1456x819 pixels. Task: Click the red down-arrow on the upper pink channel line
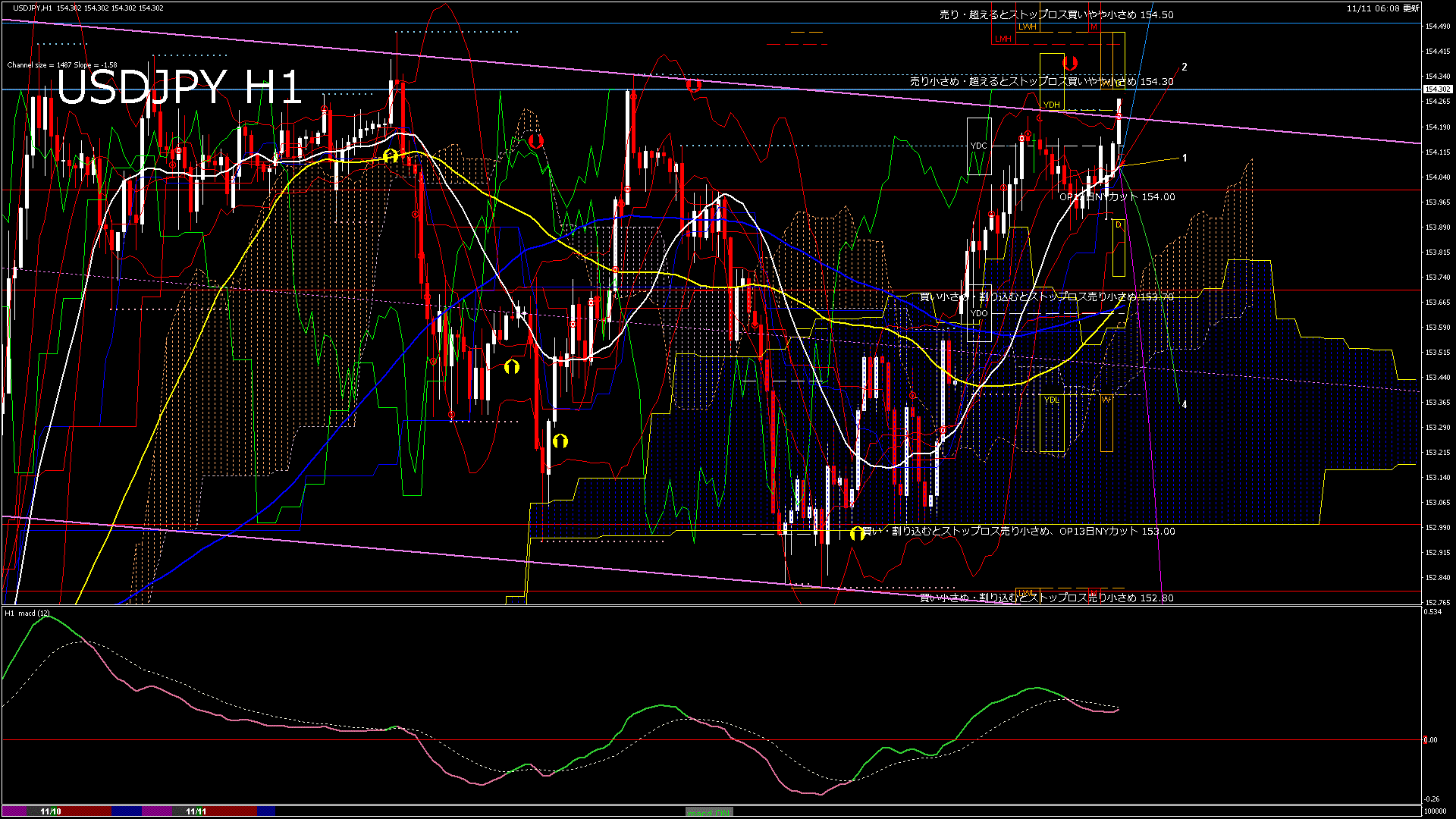(693, 85)
